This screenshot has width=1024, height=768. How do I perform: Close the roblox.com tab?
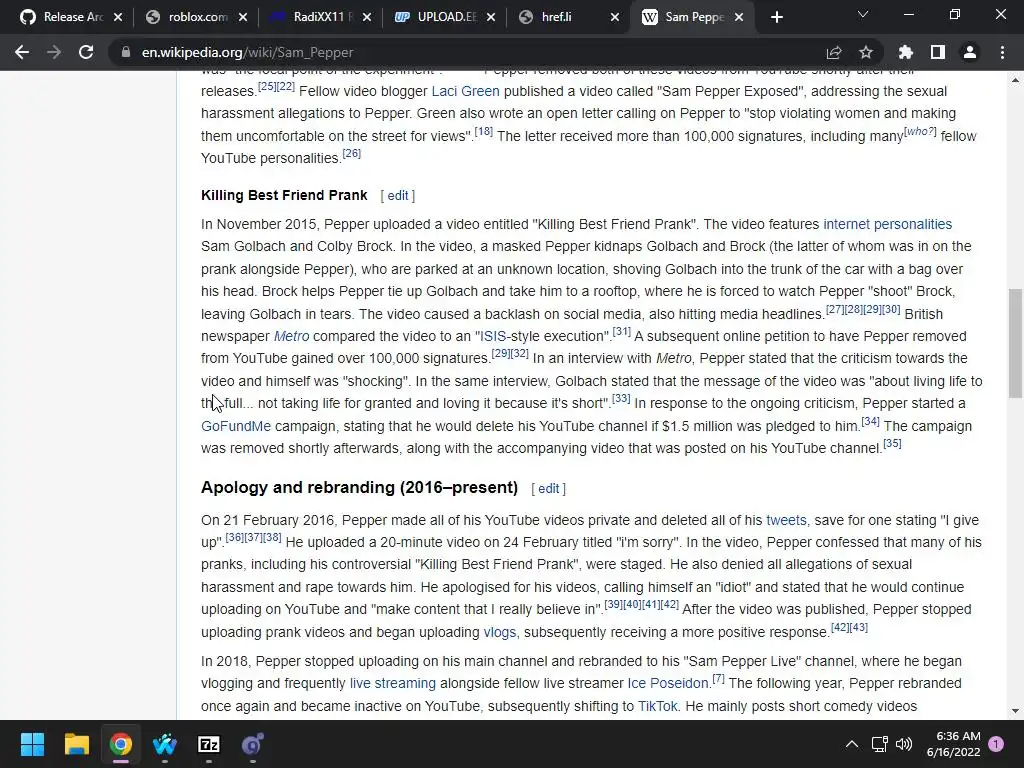(x=243, y=17)
